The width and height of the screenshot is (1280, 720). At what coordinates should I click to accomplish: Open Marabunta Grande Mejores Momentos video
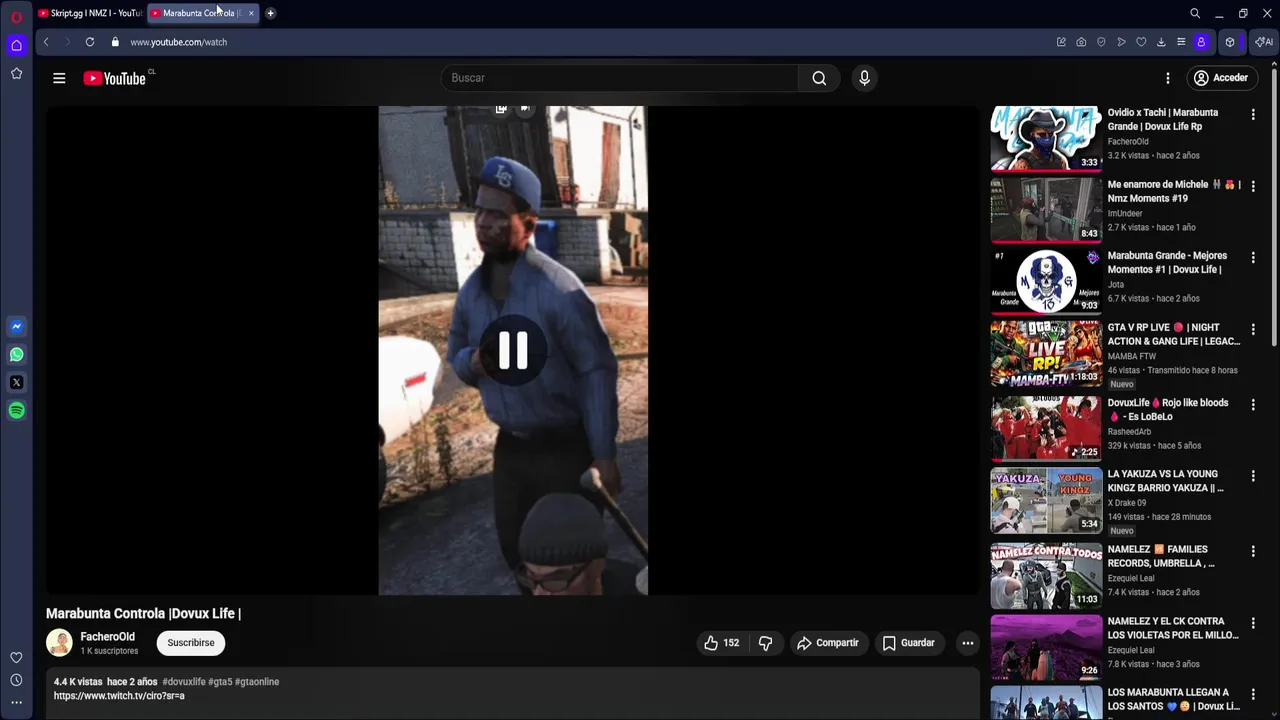1046,282
